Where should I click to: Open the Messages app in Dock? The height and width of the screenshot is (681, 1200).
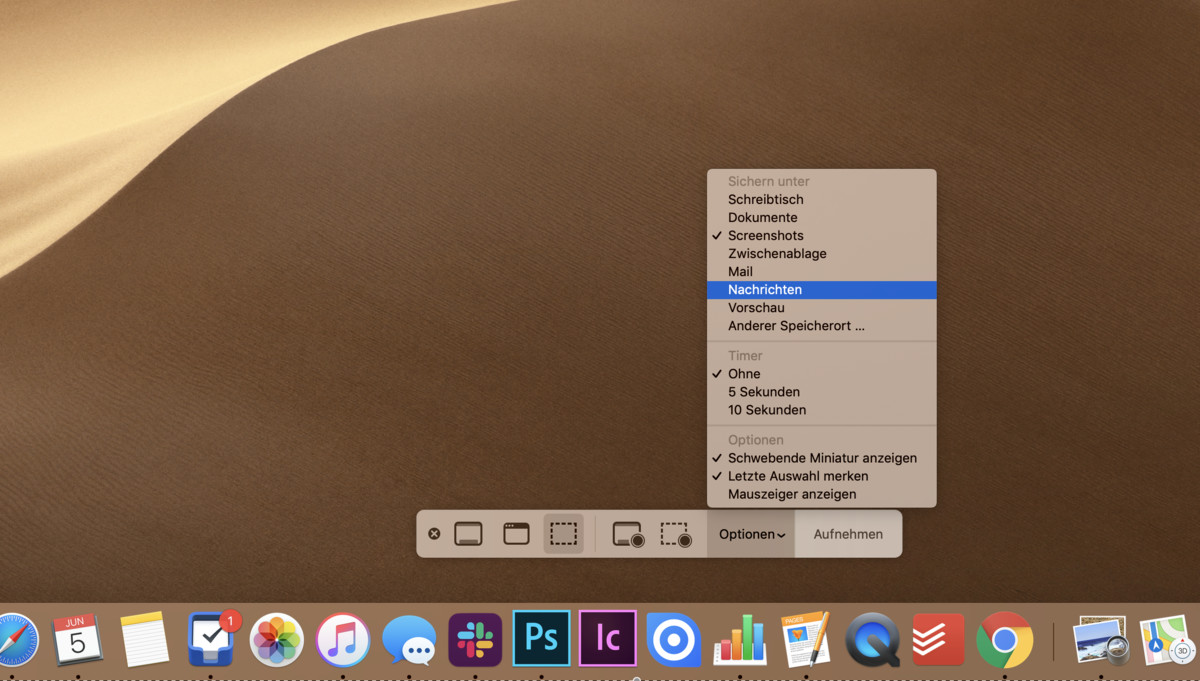click(409, 640)
